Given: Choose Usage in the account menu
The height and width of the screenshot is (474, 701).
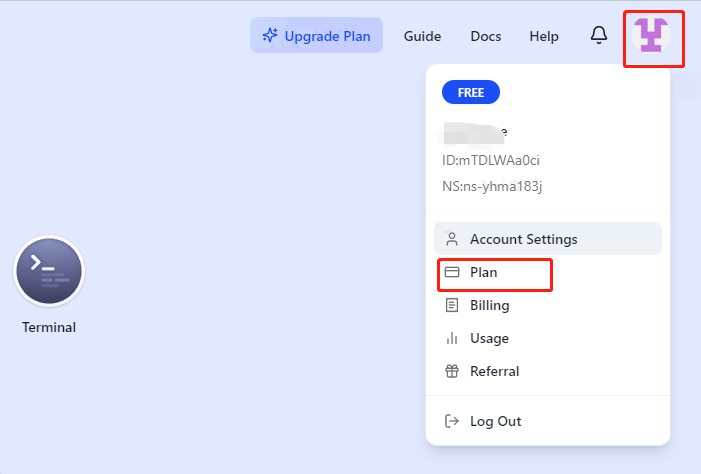Looking at the screenshot, I should click(489, 338).
